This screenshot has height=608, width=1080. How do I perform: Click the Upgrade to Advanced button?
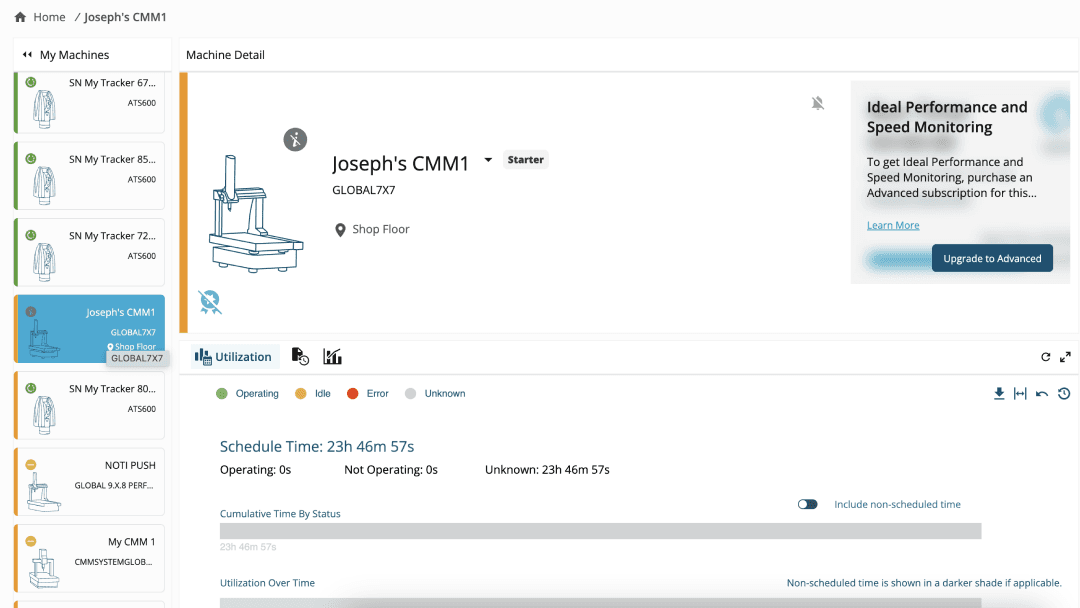pos(992,258)
